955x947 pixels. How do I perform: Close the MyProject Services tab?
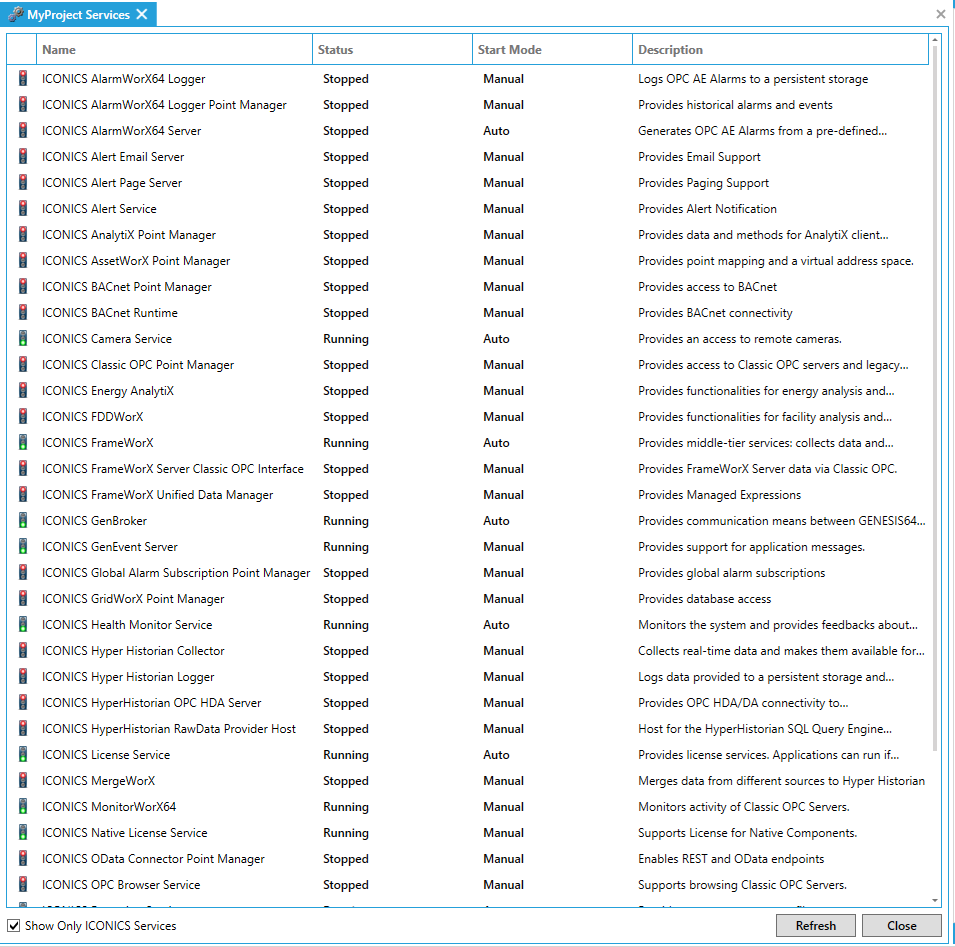[142, 14]
